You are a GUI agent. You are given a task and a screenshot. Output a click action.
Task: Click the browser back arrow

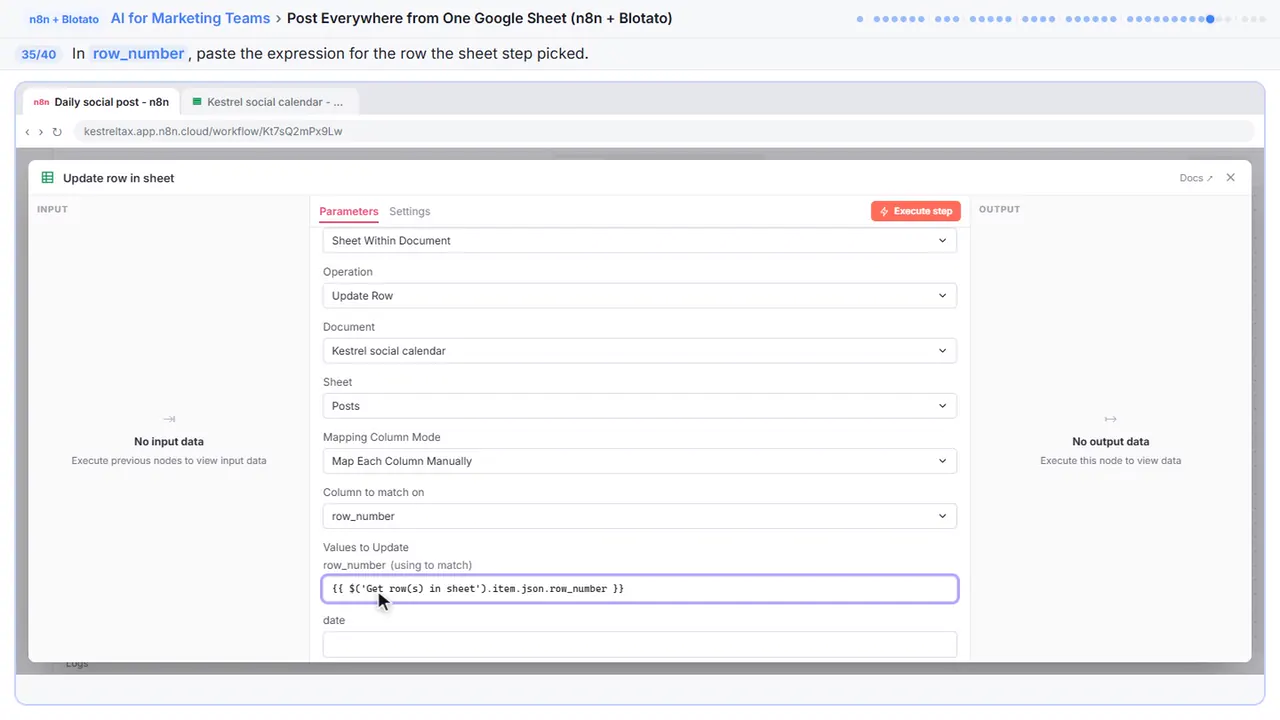point(27,131)
